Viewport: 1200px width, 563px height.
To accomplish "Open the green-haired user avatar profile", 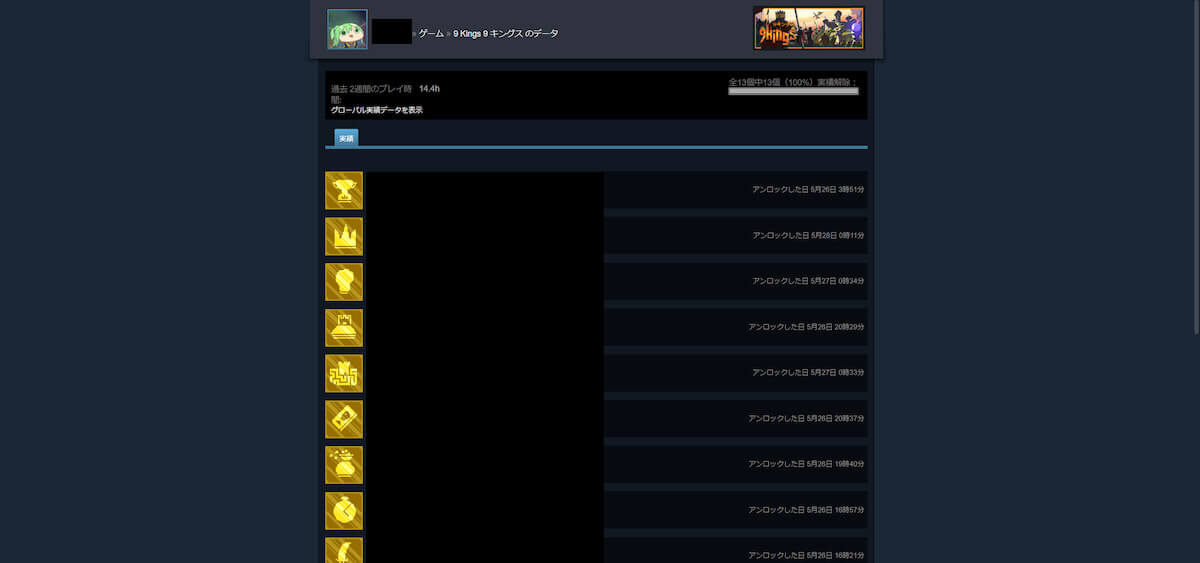I will click(347, 29).
